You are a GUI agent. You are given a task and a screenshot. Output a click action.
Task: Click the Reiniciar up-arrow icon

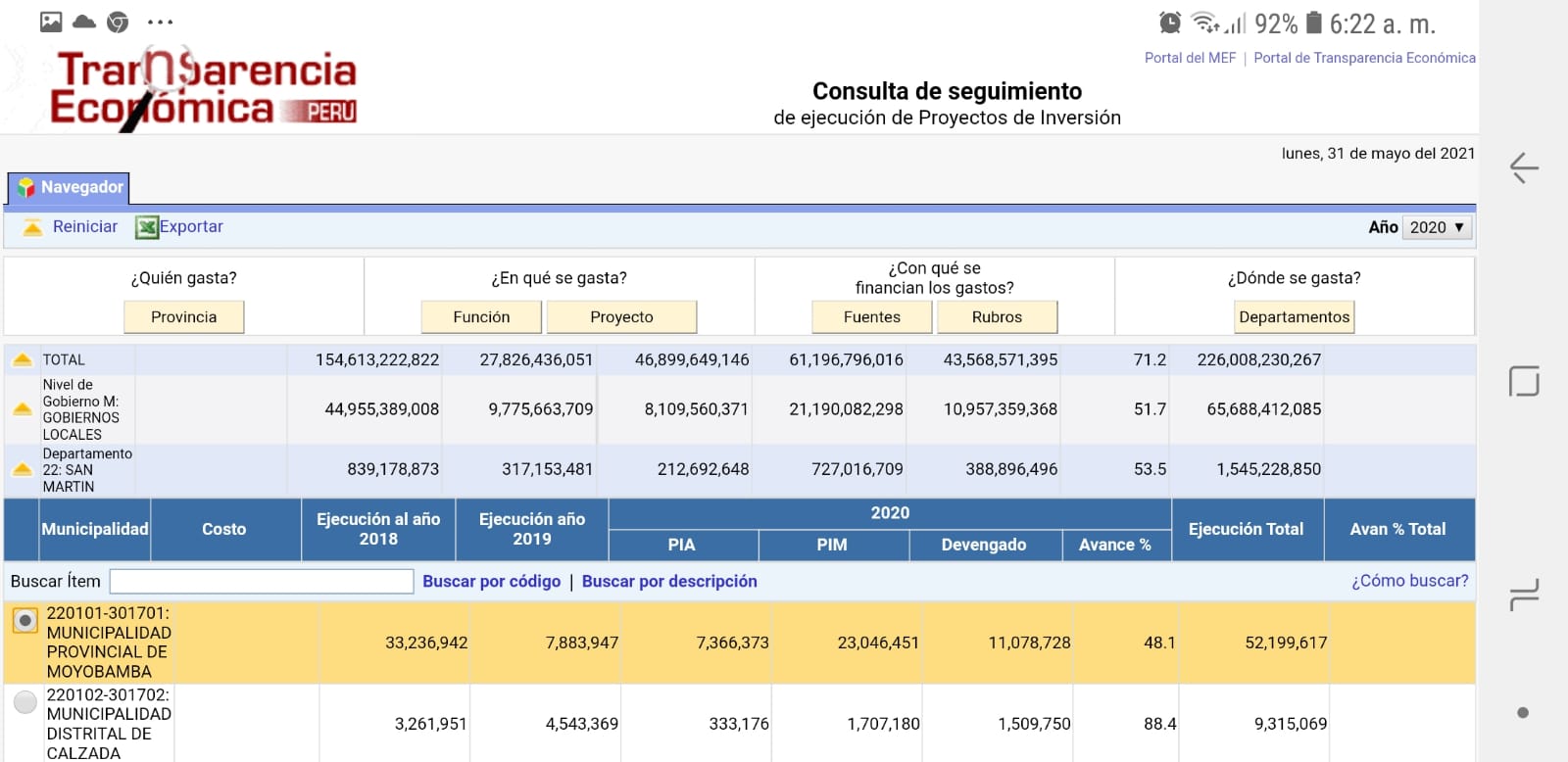point(32,227)
